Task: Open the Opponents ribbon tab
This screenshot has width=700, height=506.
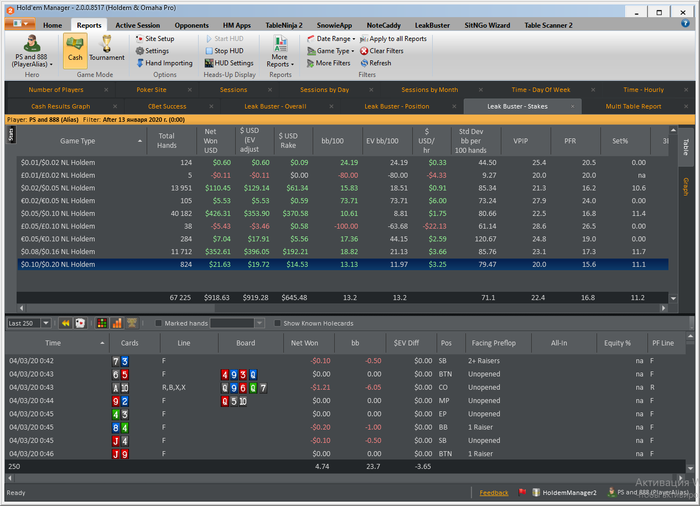Action: (192, 25)
